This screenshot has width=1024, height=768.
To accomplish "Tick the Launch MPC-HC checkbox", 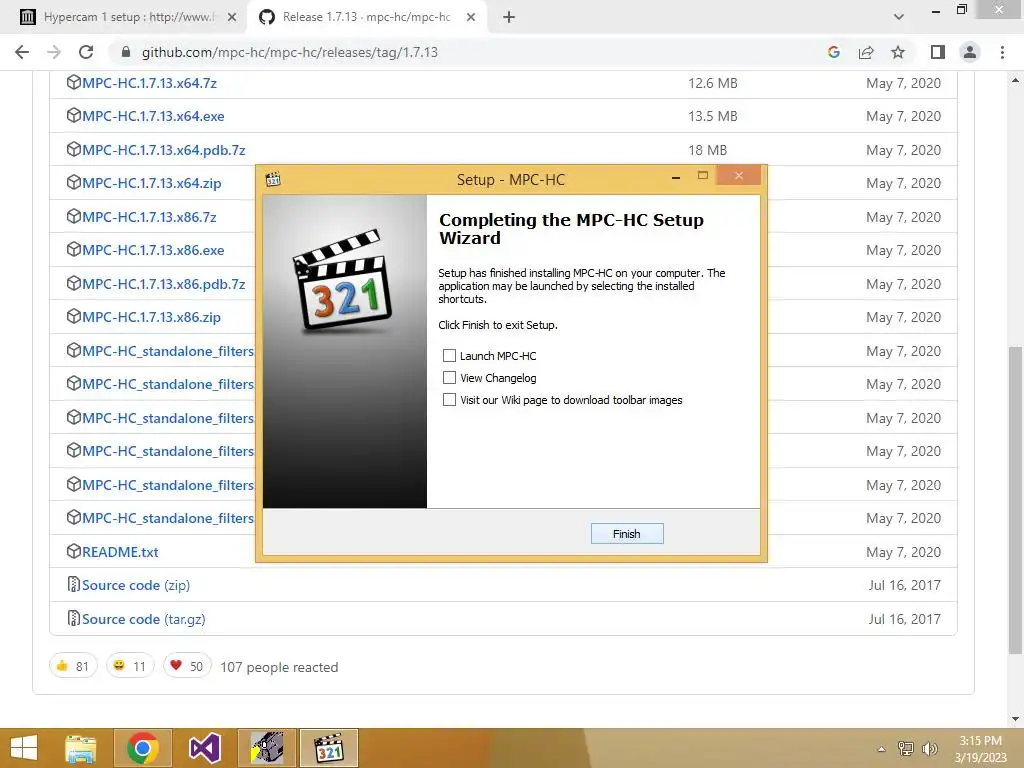I will [x=449, y=355].
